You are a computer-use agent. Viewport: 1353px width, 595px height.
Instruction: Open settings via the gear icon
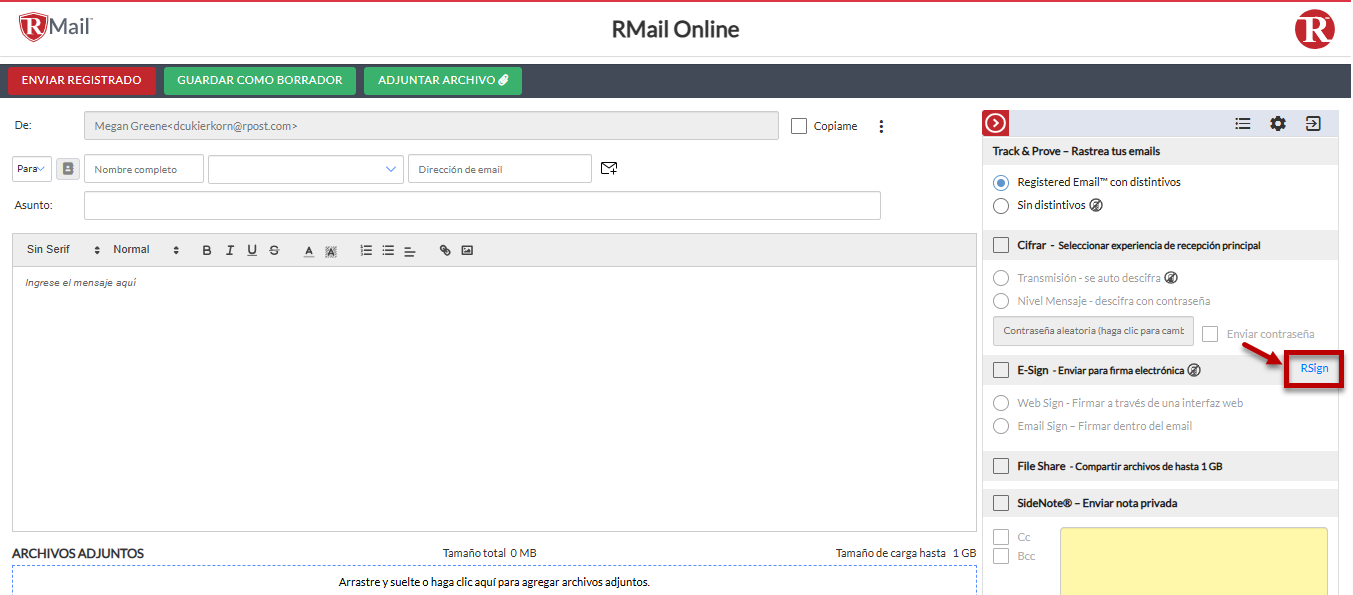pyautogui.click(x=1277, y=124)
